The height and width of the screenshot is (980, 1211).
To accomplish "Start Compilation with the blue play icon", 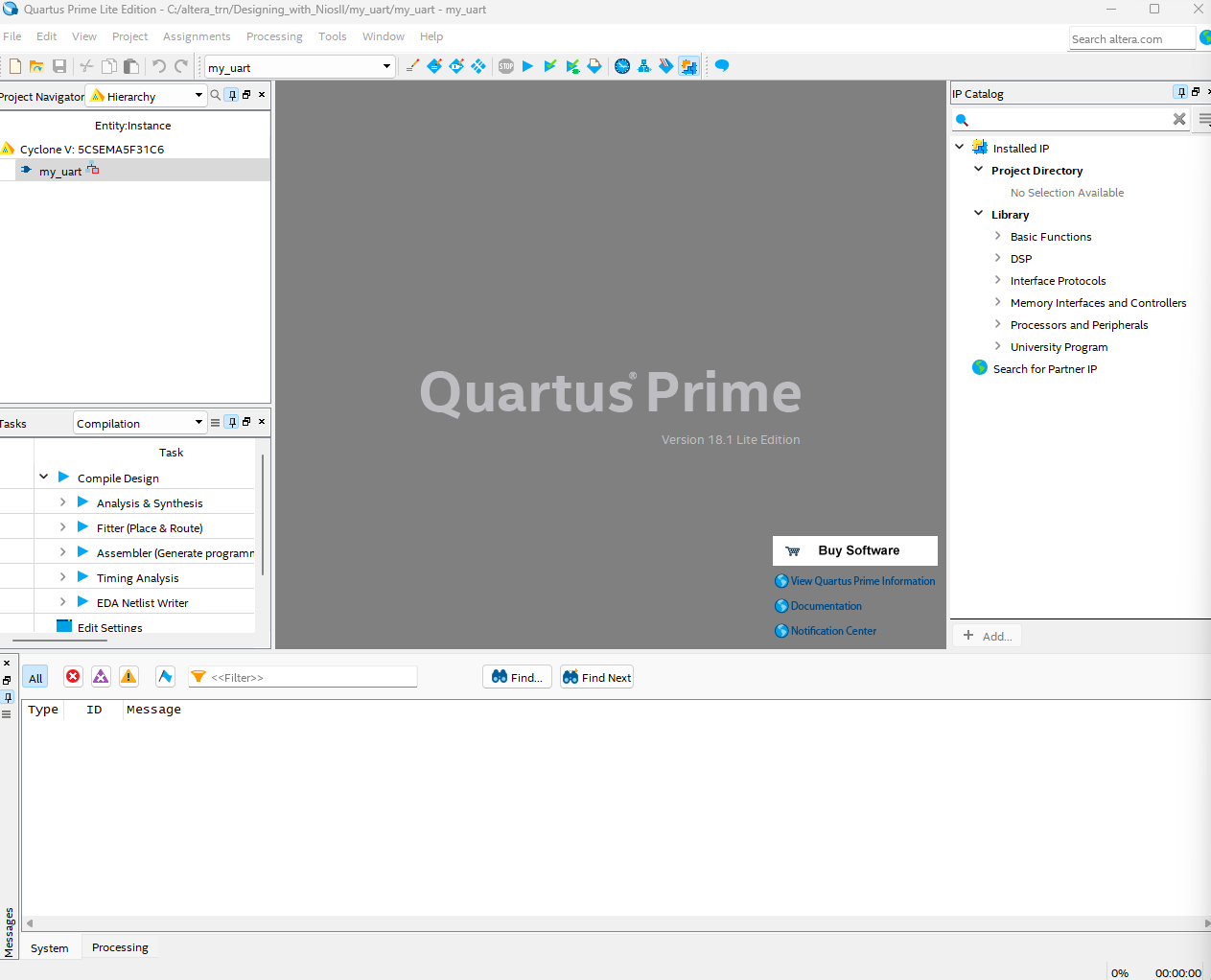I will point(527,66).
